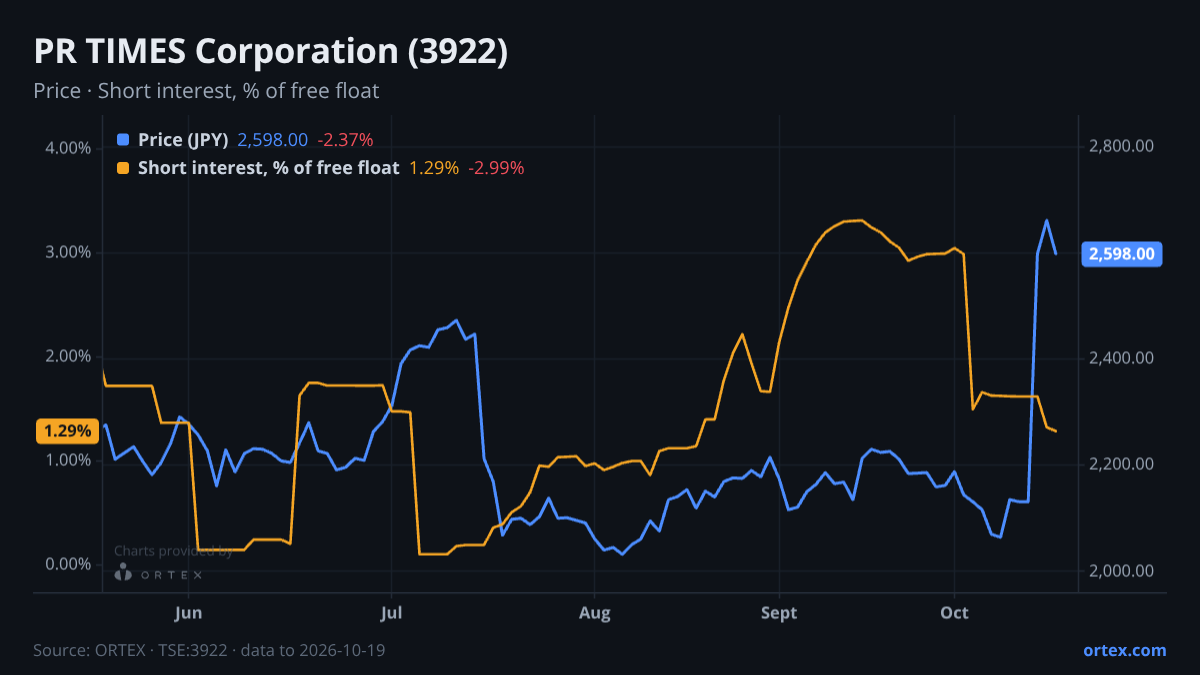Select the Short interest, % of free float legend label

pos(268,168)
